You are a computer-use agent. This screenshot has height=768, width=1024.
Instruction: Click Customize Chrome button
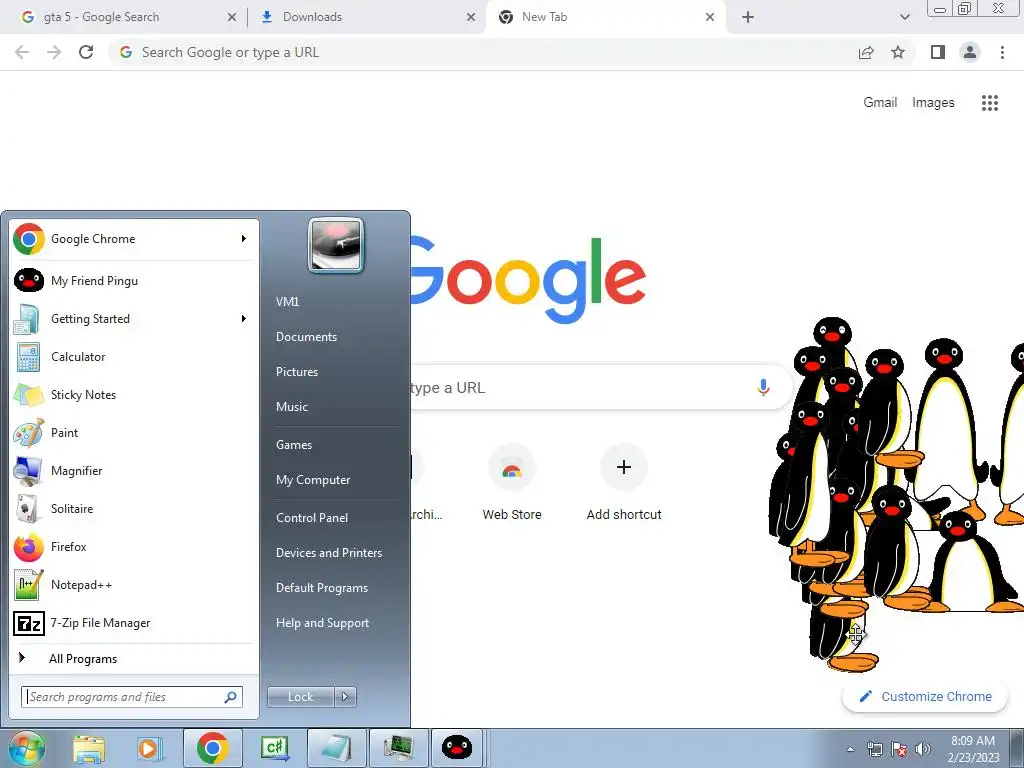coord(925,697)
